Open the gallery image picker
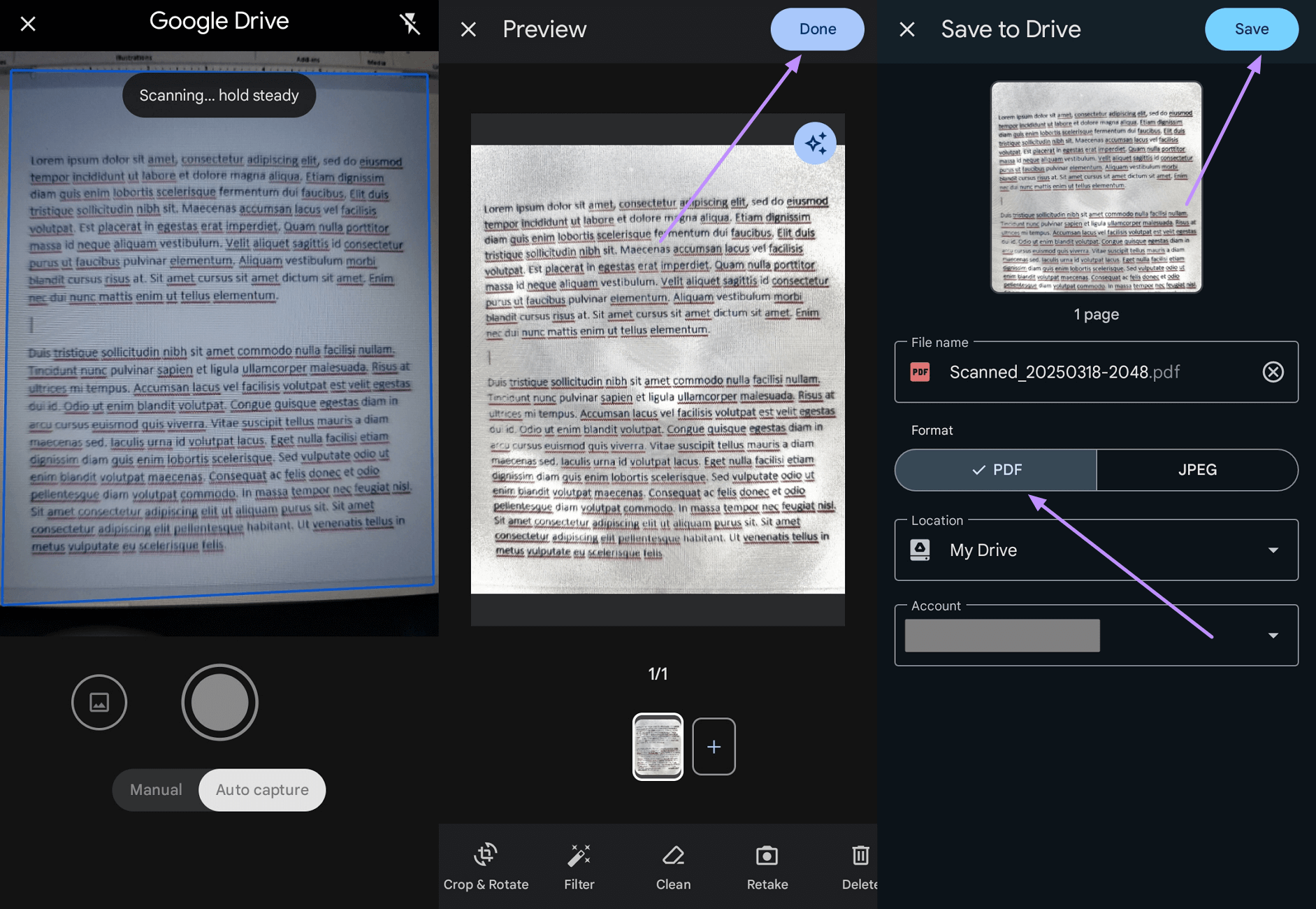 99,702
